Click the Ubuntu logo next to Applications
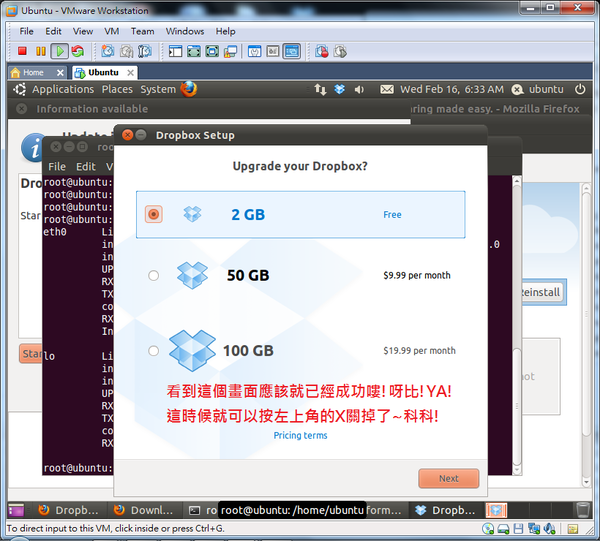This screenshot has height=541, width=600. (20, 89)
